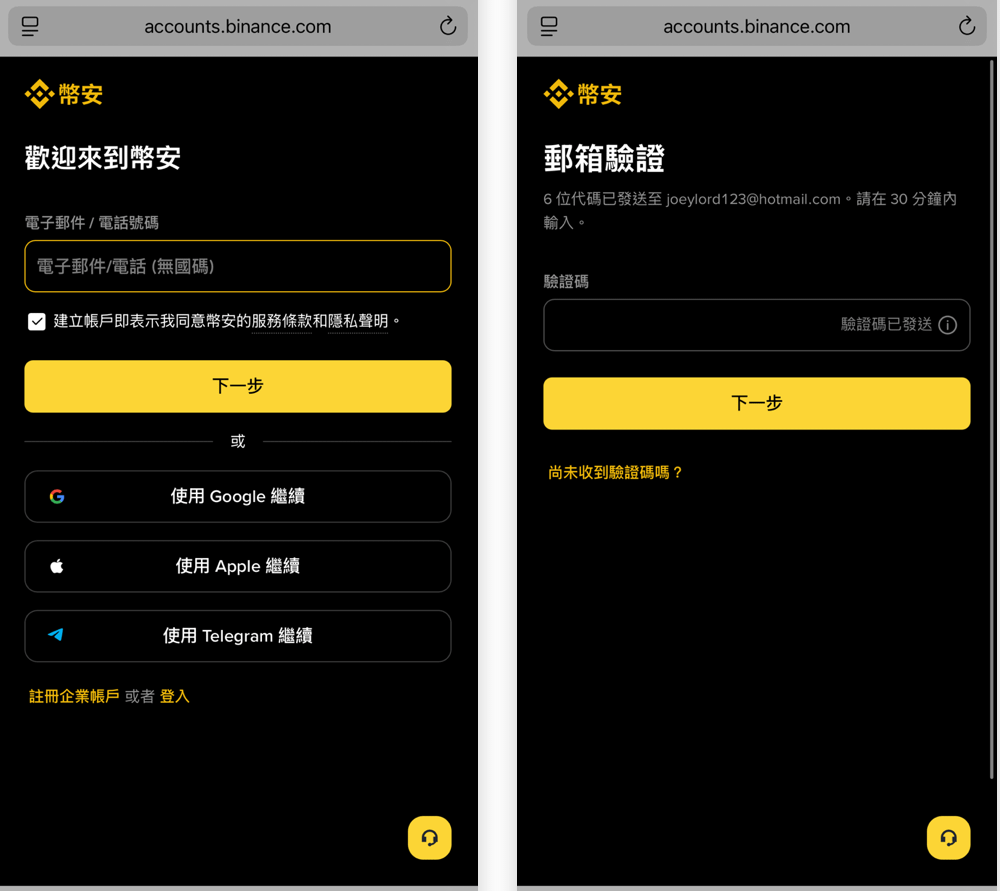The image size is (1000, 891).
Task: Click 下一步 on the 郵箱驗證 screen
Action: click(x=756, y=403)
